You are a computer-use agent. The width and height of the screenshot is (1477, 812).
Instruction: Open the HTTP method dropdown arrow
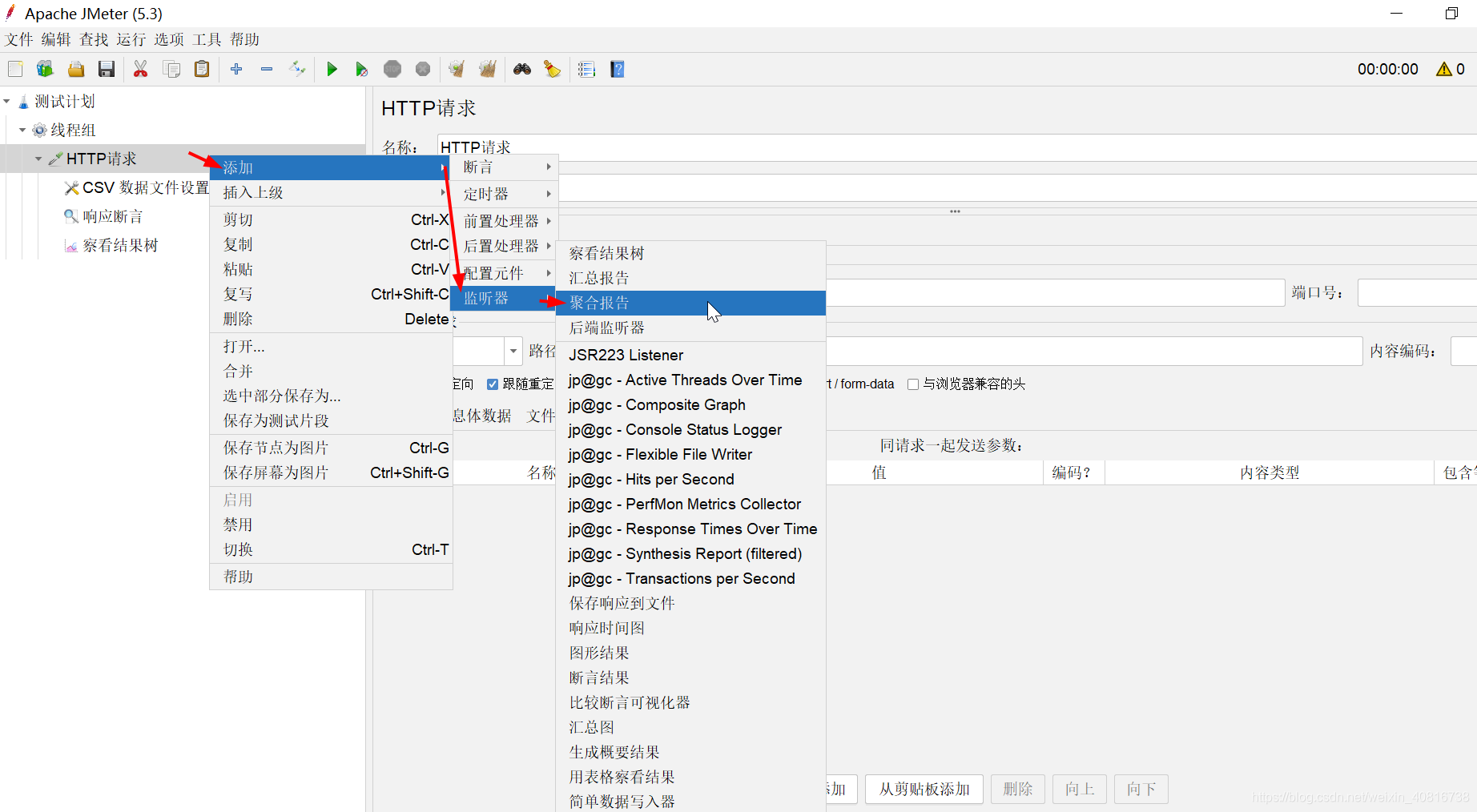[x=513, y=351]
